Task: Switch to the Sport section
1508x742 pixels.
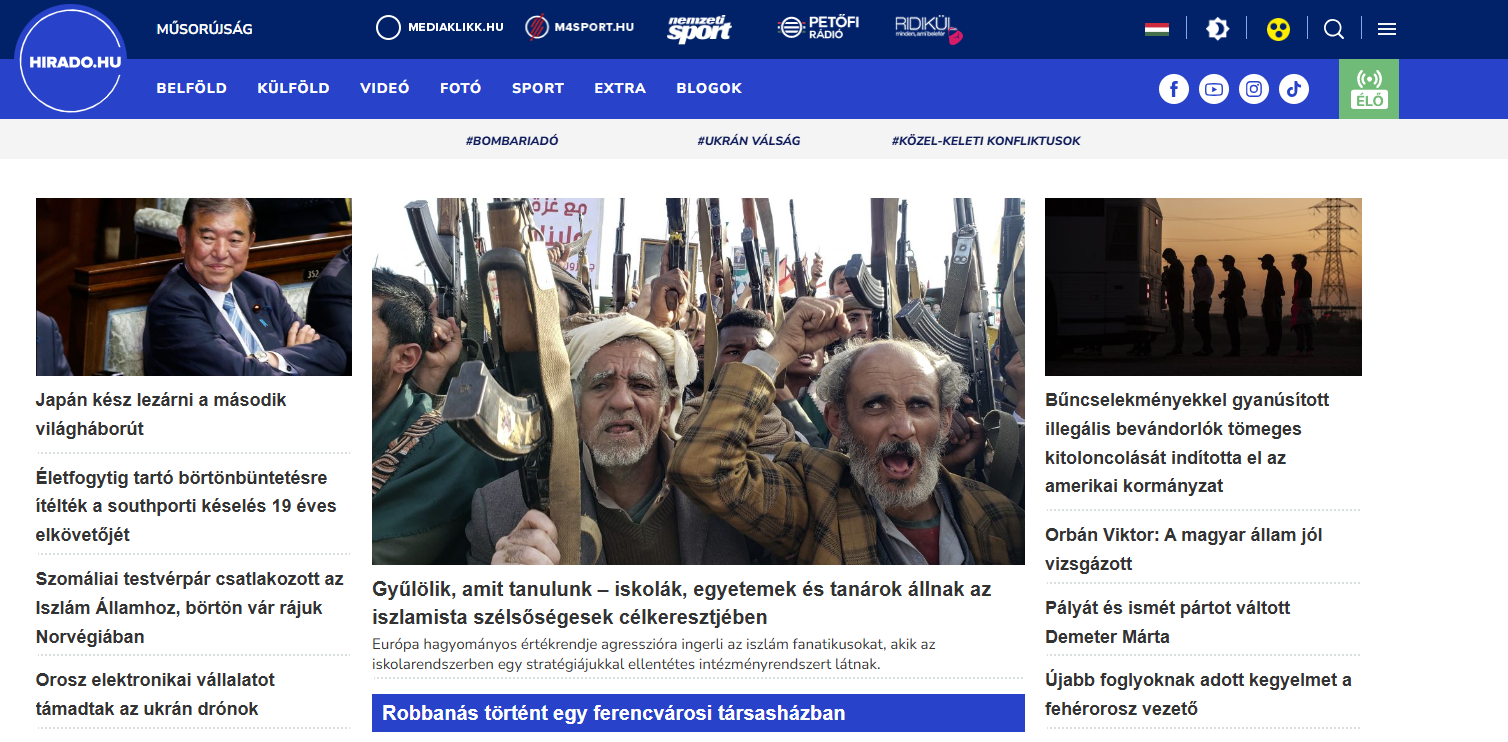Action: pyautogui.click(x=538, y=88)
